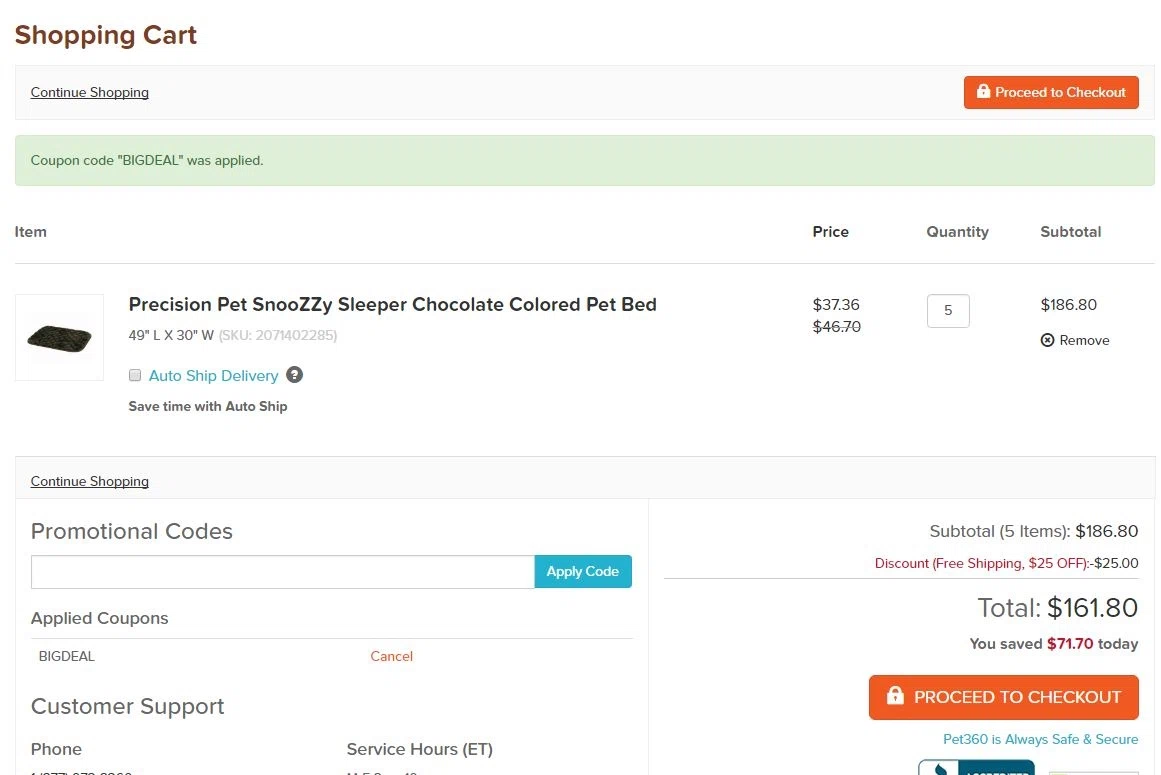The image size is (1161, 775).
Task: Click the Discount (Free Shipping, $25 OFF) line
Action: [1006, 563]
